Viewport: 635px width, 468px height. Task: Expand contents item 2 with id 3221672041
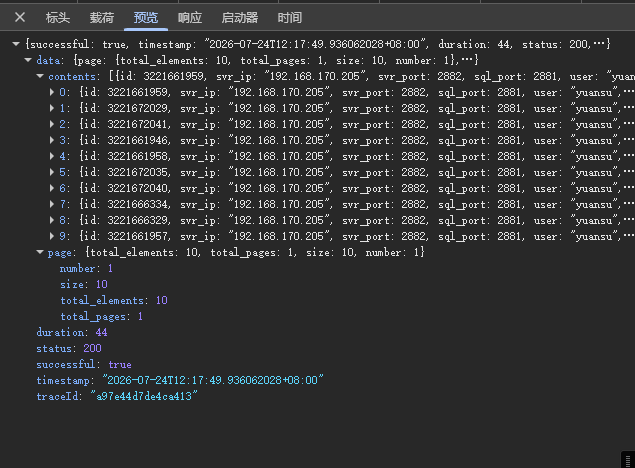[52, 124]
